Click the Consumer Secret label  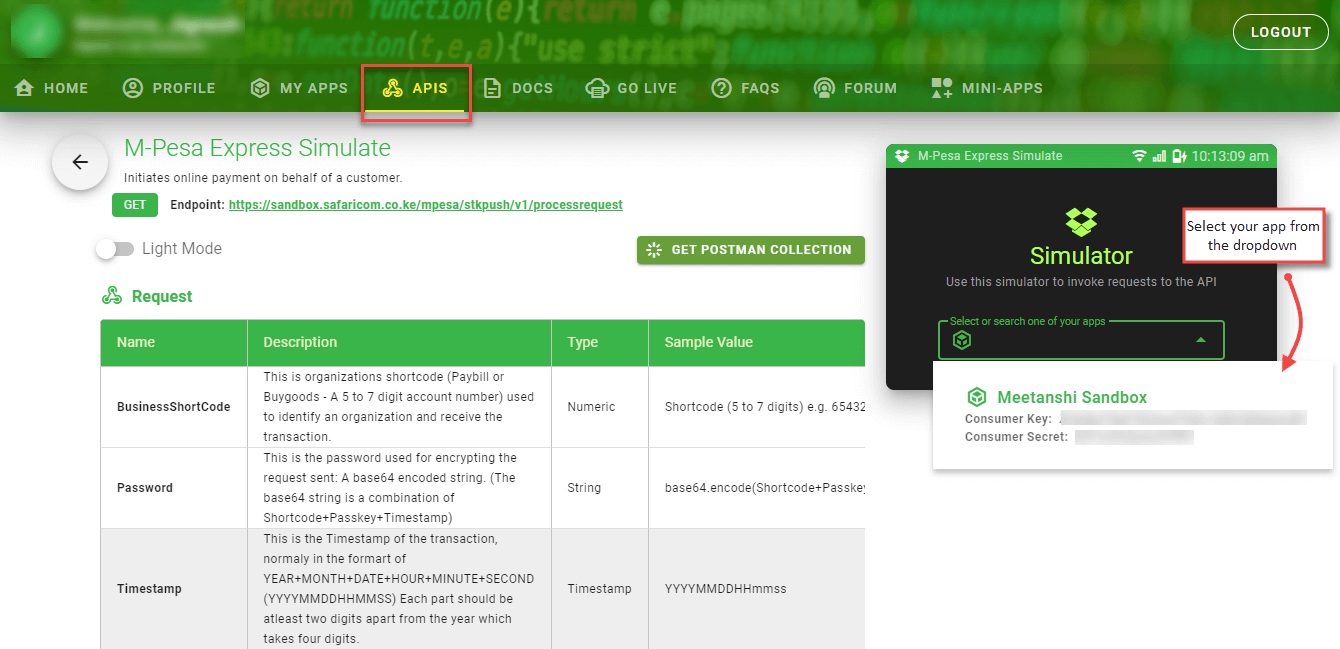coord(1017,437)
